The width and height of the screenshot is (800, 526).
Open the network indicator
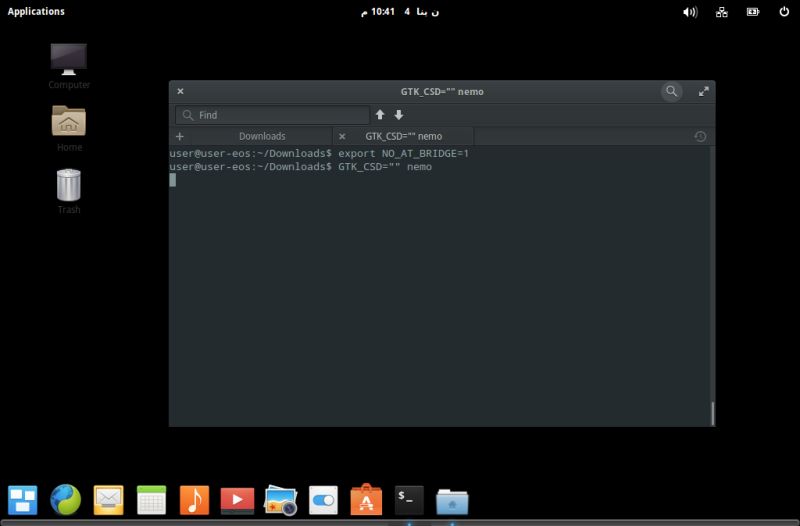coord(721,12)
